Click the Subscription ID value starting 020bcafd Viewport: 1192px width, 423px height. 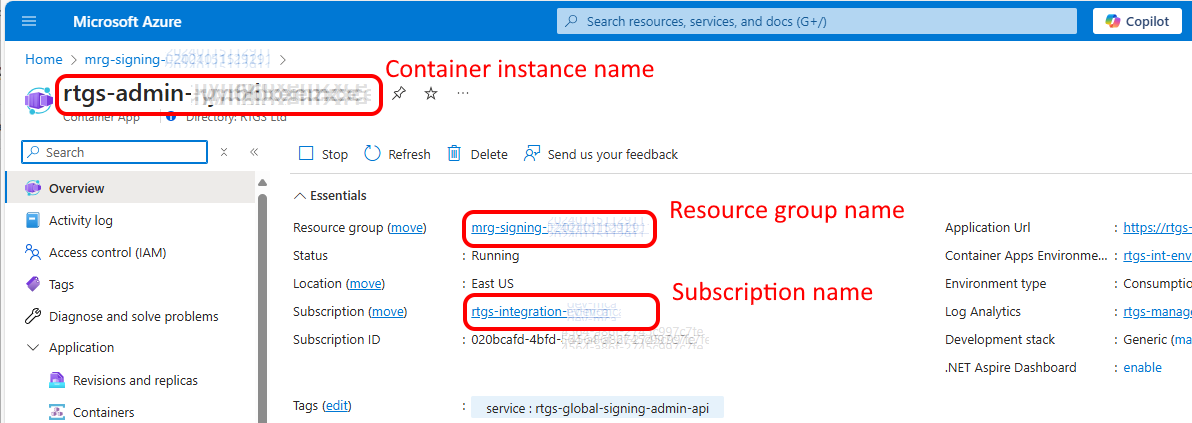590,339
